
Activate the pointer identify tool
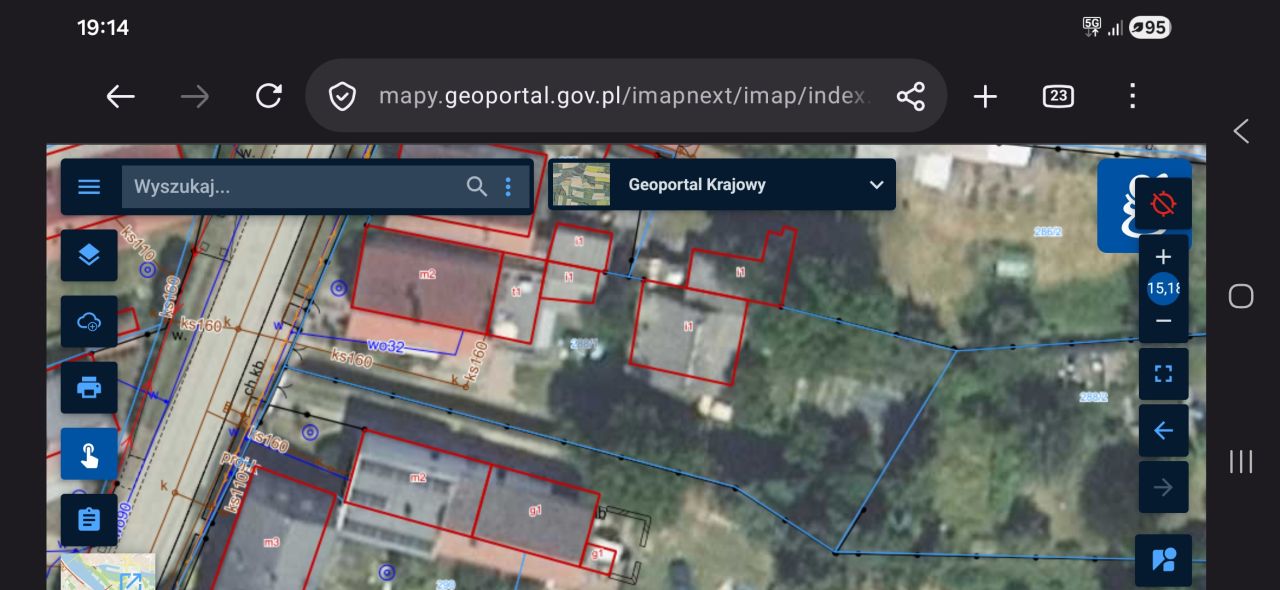pyautogui.click(x=89, y=454)
